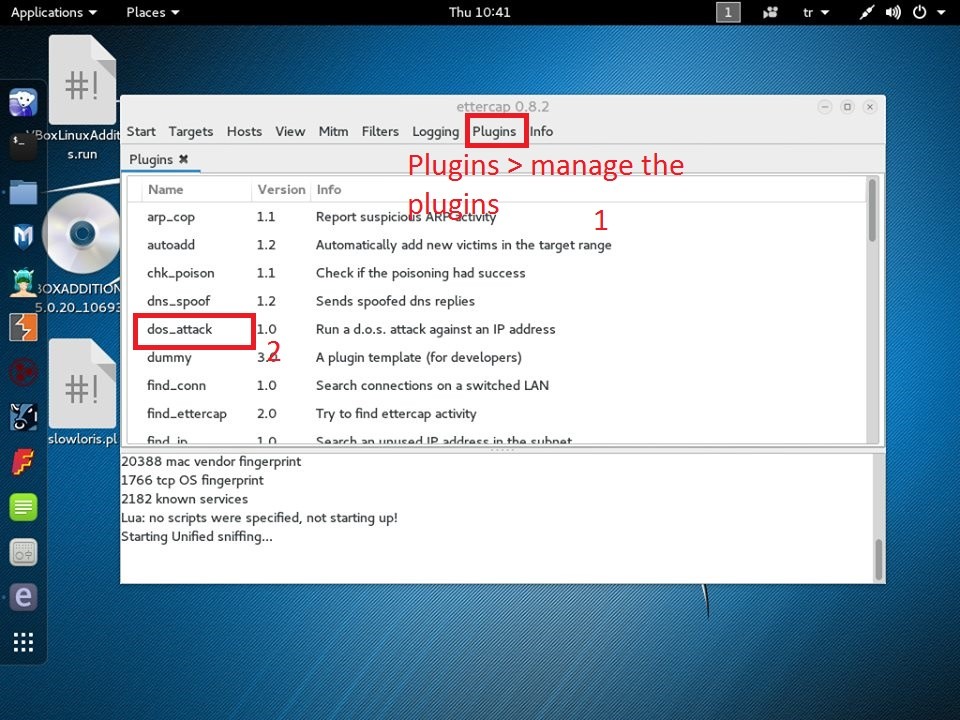Open the tr keyboard layout dropdown
The image size is (960, 720).
pos(816,12)
